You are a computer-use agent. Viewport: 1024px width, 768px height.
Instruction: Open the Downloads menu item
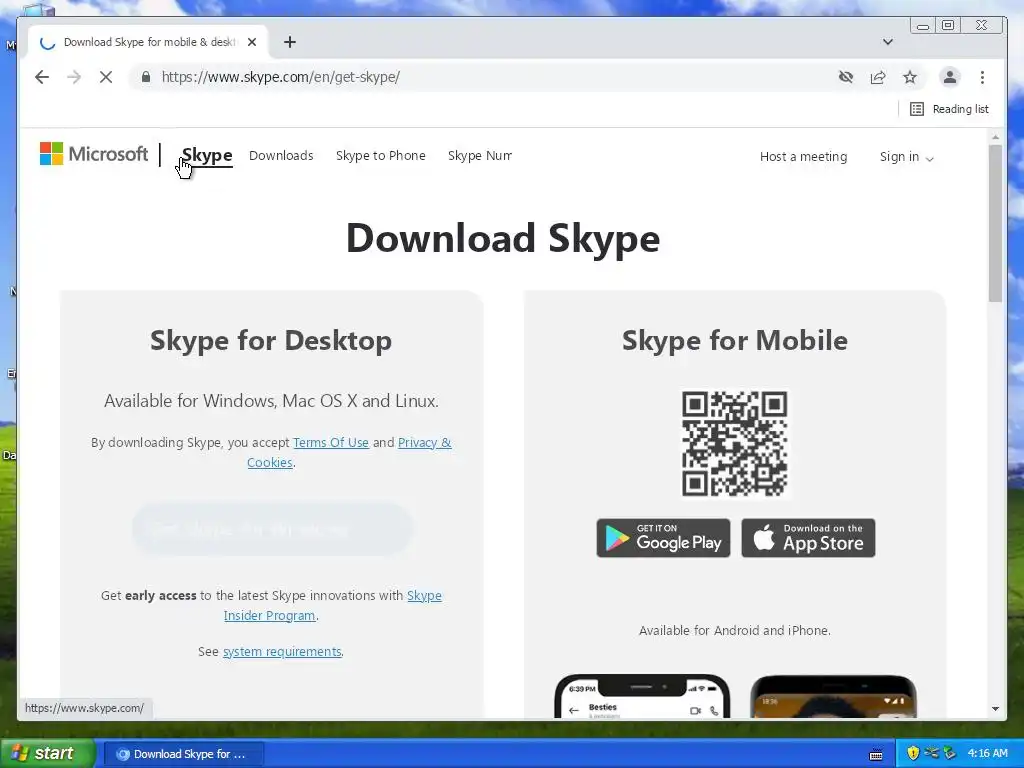coord(281,155)
